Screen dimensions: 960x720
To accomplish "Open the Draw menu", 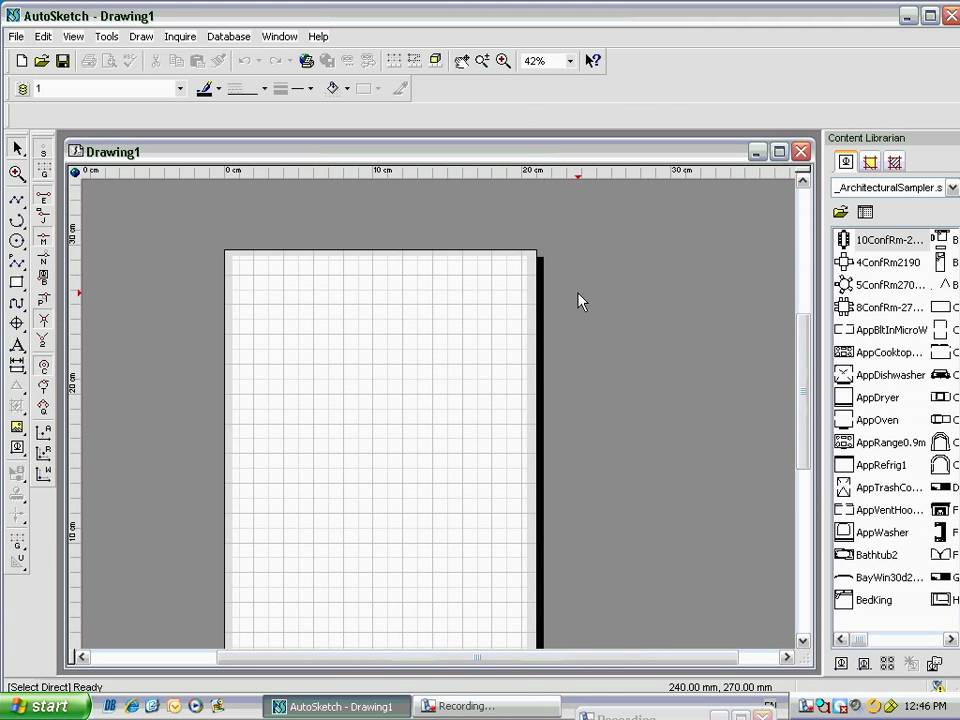I will 141,37.
